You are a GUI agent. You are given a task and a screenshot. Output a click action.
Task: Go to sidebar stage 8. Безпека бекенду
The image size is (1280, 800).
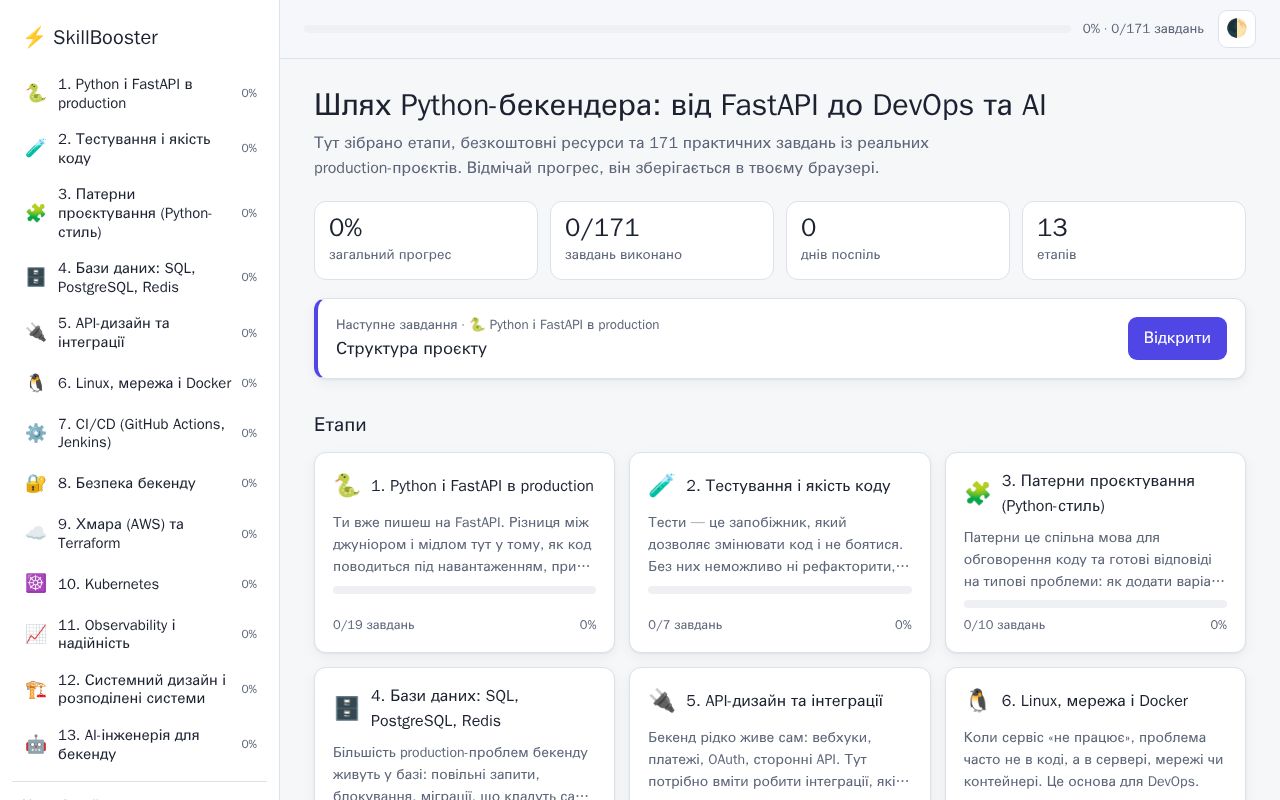[x=140, y=483]
